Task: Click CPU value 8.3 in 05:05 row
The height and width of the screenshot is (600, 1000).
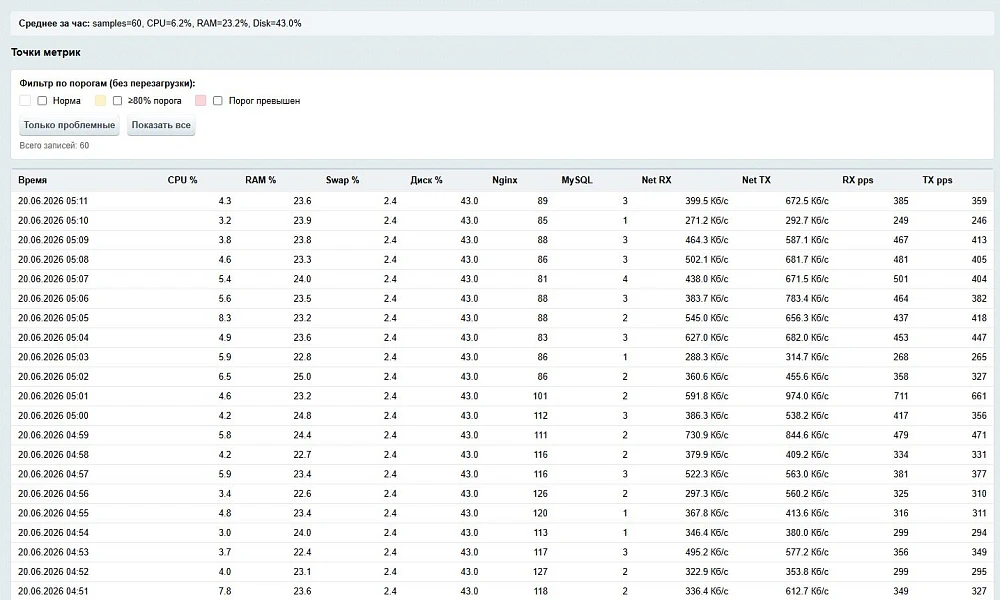Action: point(224,318)
